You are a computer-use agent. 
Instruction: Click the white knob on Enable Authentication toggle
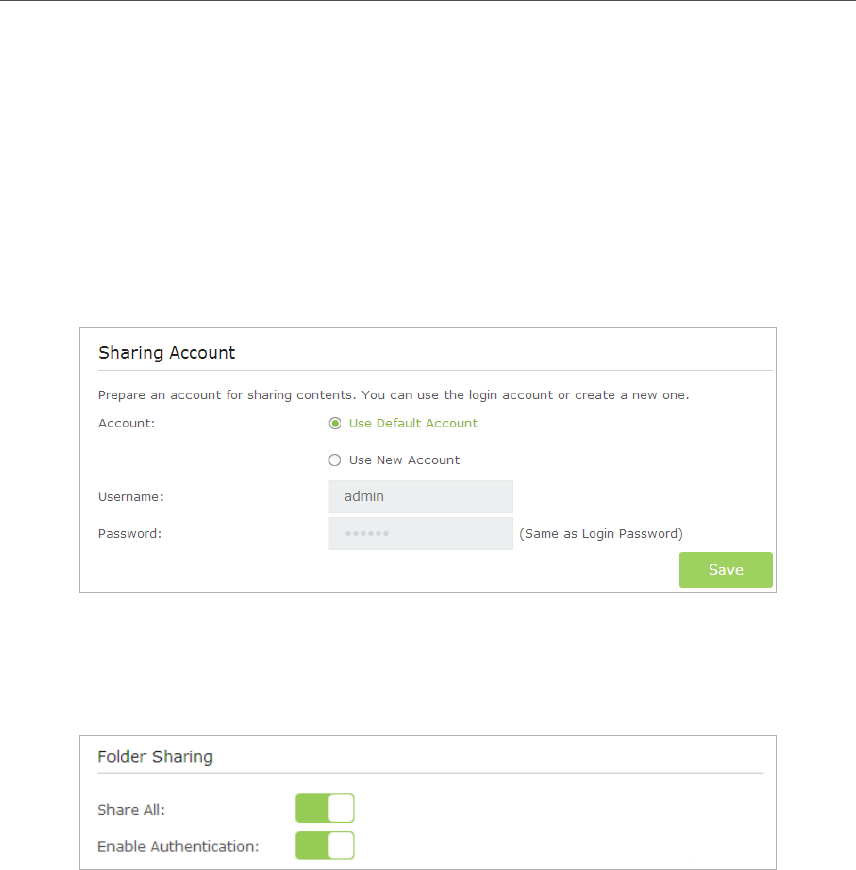pos(341,846)
